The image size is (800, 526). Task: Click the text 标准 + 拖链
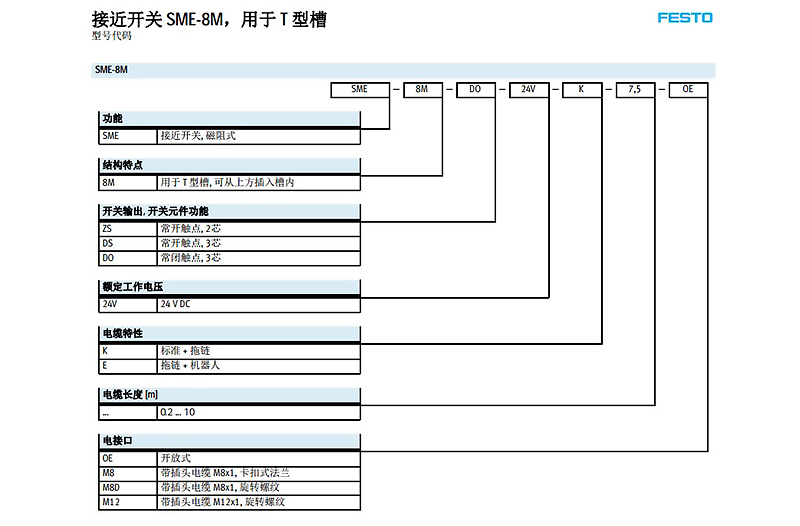185,351
